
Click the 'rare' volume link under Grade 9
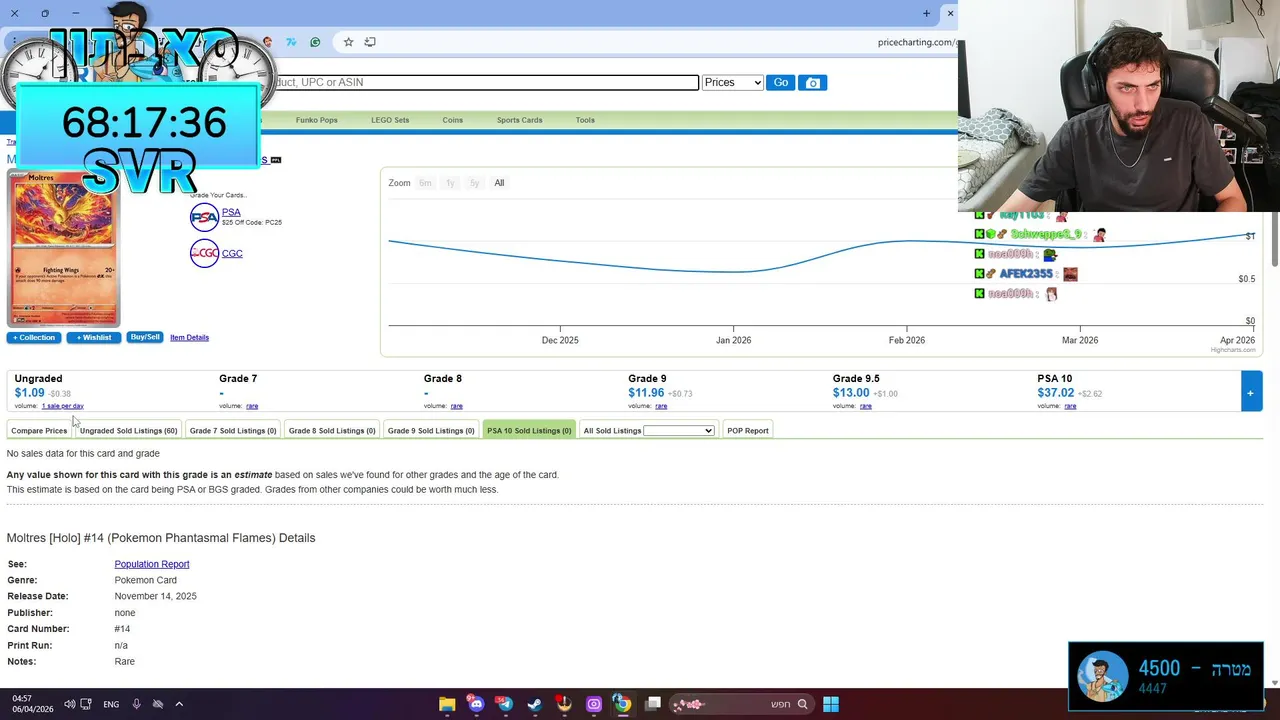coord(661,406)
